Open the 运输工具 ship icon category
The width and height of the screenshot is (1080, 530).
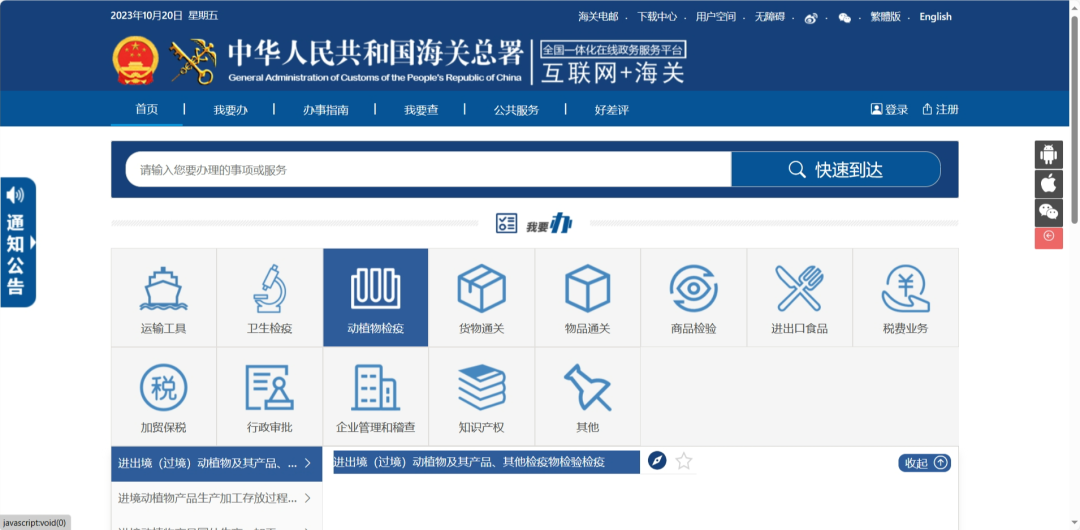(x=163, y=298)
